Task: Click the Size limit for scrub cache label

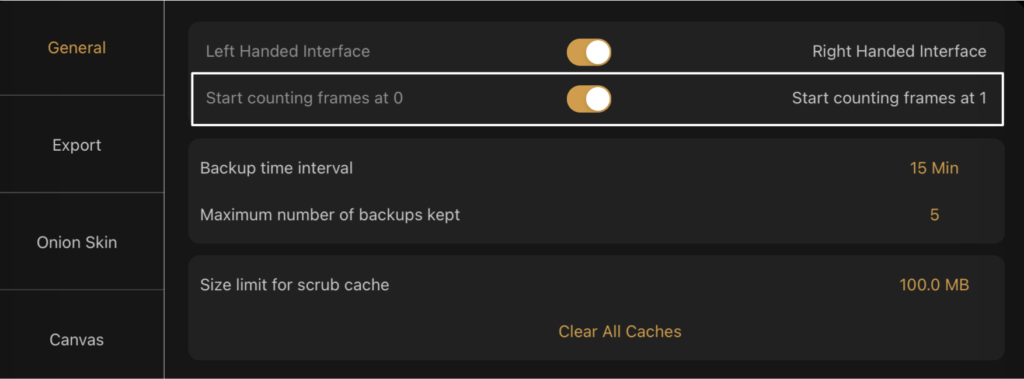Action: [295, 285]
